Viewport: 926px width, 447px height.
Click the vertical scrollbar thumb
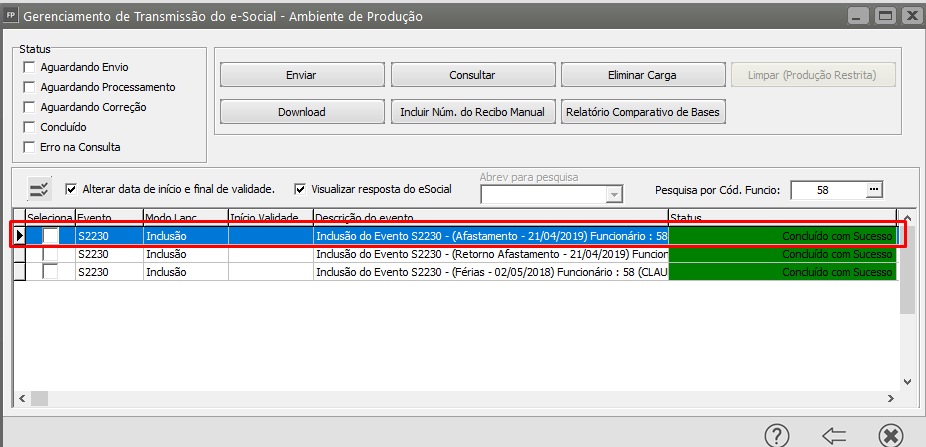(x=907, y=269)
